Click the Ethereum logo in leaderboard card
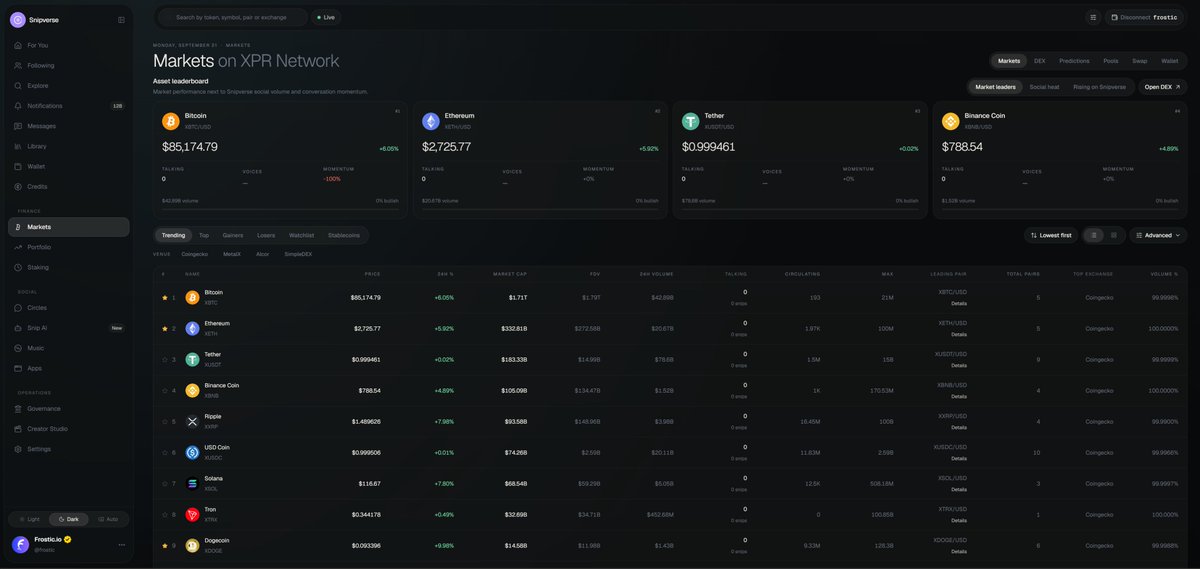The width and height of the screenshot is (1200, 569). (x=431, y=121)
